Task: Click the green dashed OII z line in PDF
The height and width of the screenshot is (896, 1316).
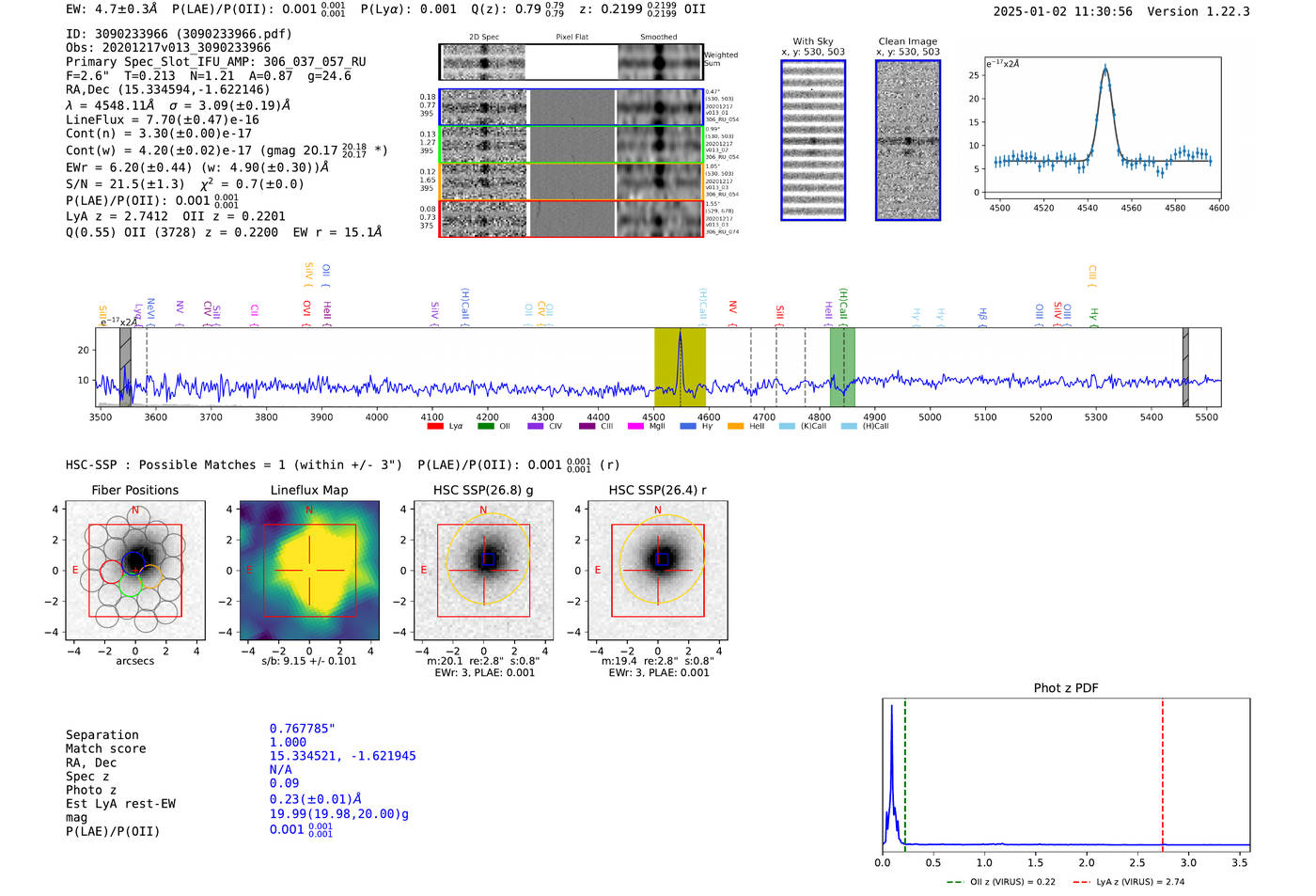Action: (904, 775)
